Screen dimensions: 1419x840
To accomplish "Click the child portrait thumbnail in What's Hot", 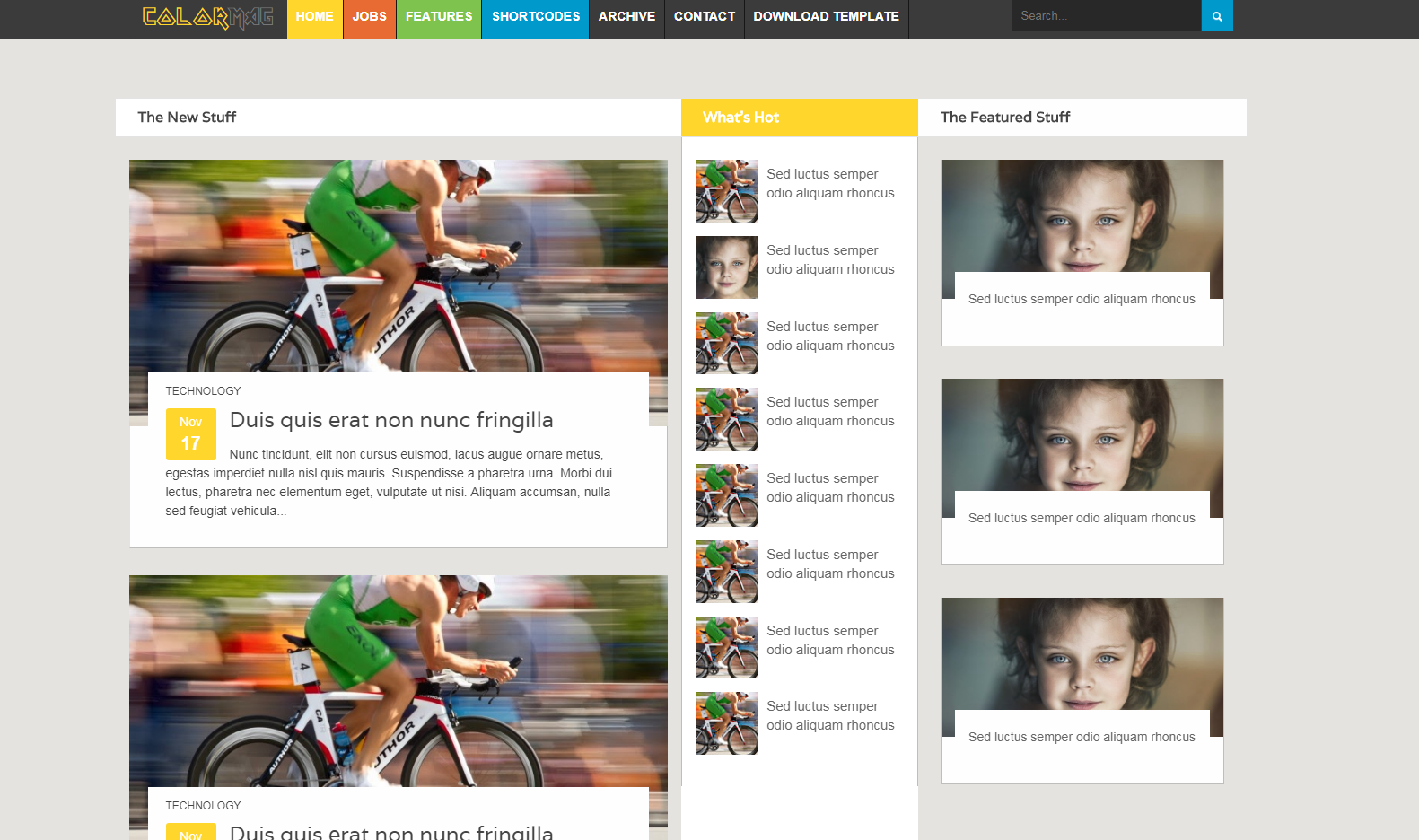I will 726,267.
